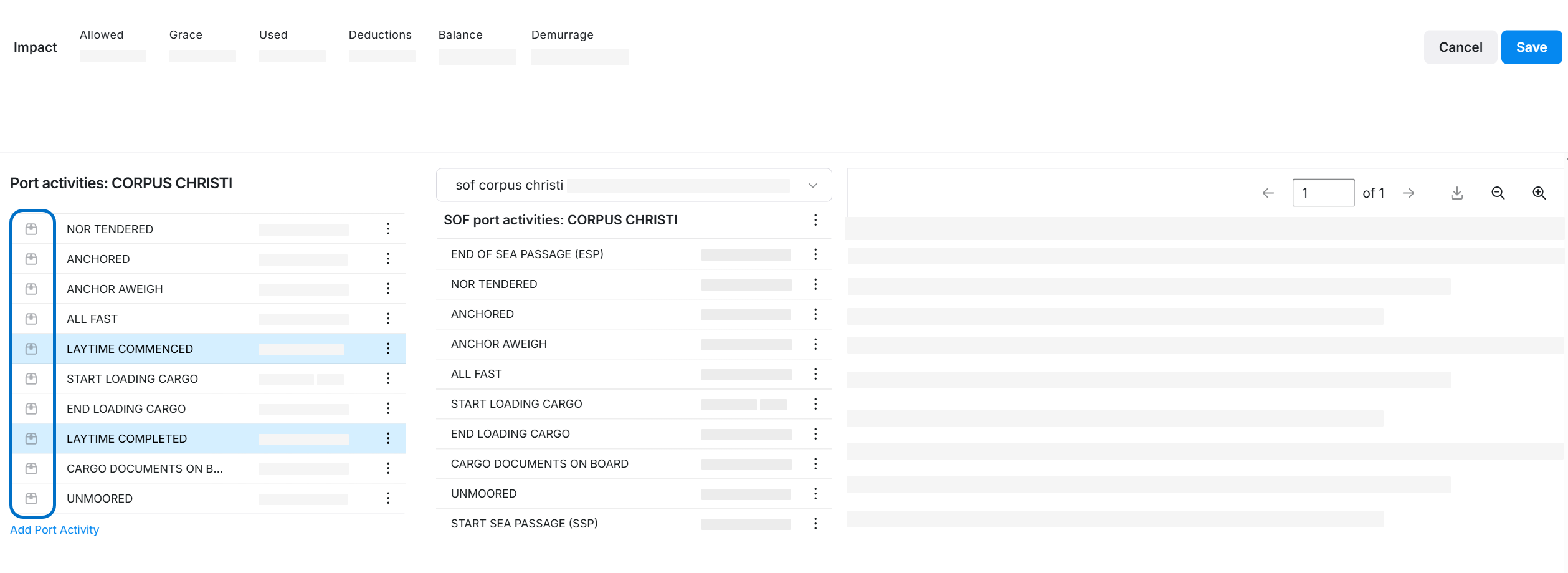Click the page number input field

1323,193
